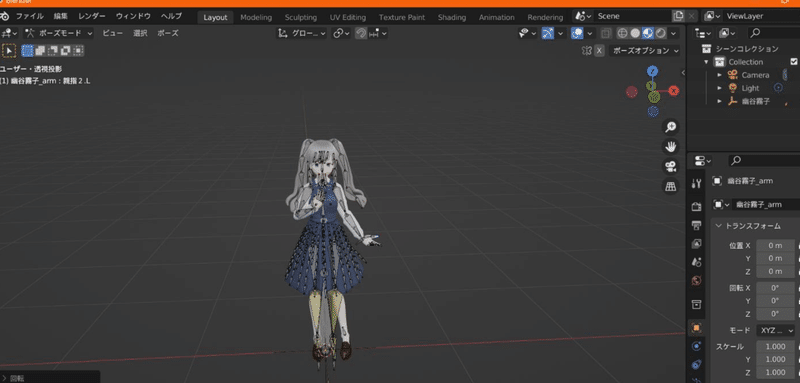Select the 幽谷霧子 armature in outliner
Viewport: 800px width, 383px height.
pyautogui.click(x=756, y=101)
